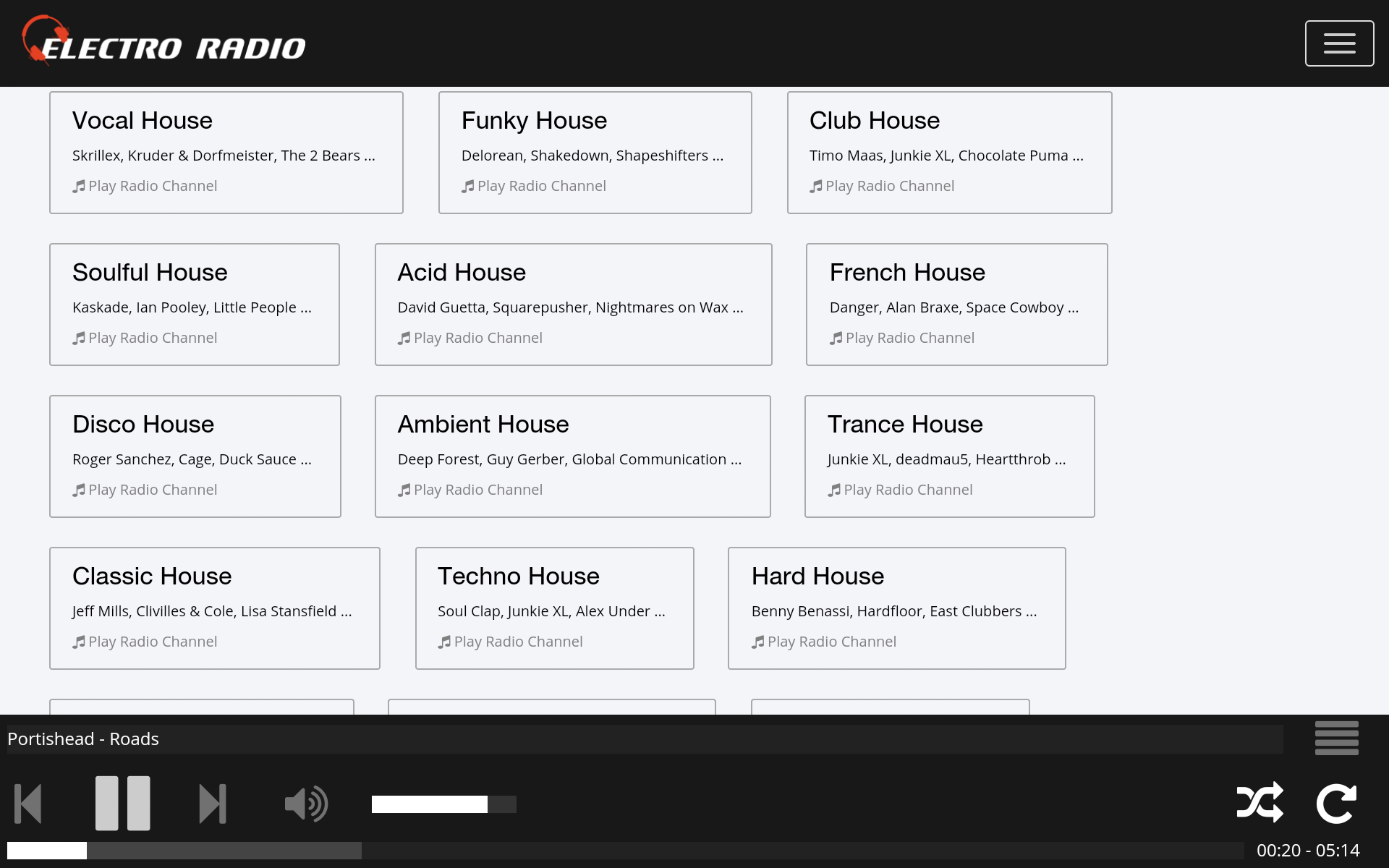
Task: Click the French House heading
Action: click(x=907, y=272)
